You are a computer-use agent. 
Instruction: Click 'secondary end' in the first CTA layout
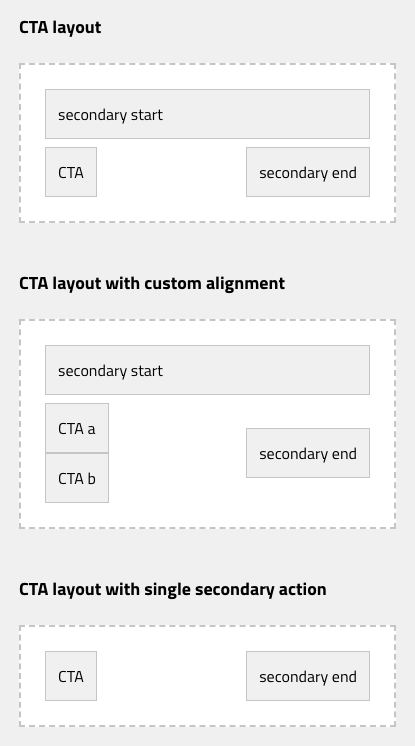[307, 172]
